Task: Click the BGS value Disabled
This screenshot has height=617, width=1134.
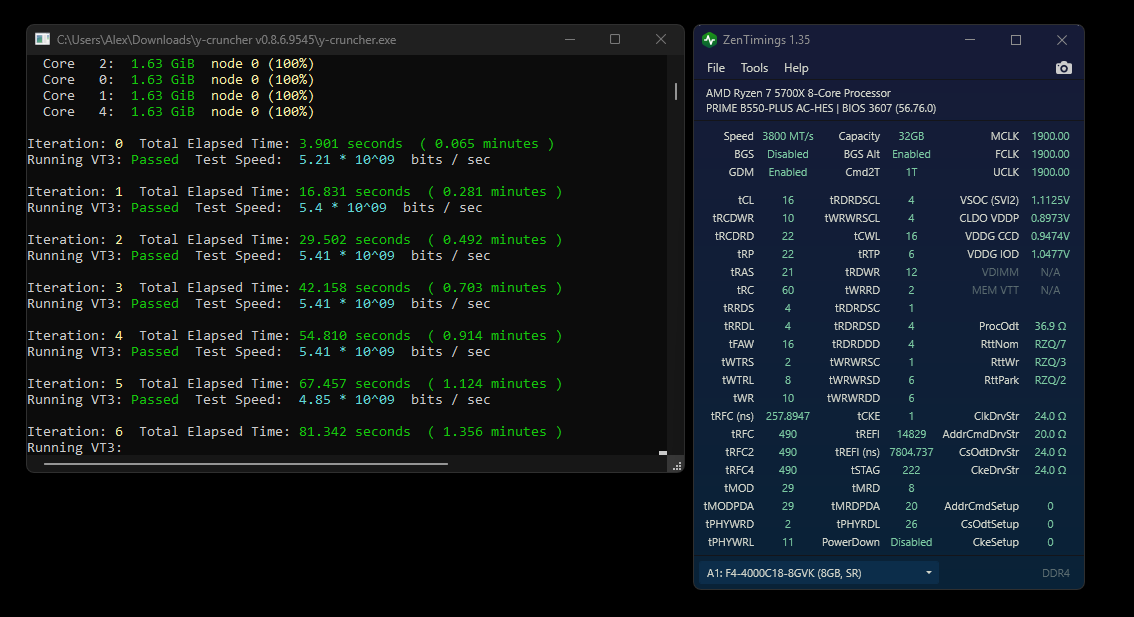Action: point(788,154)
